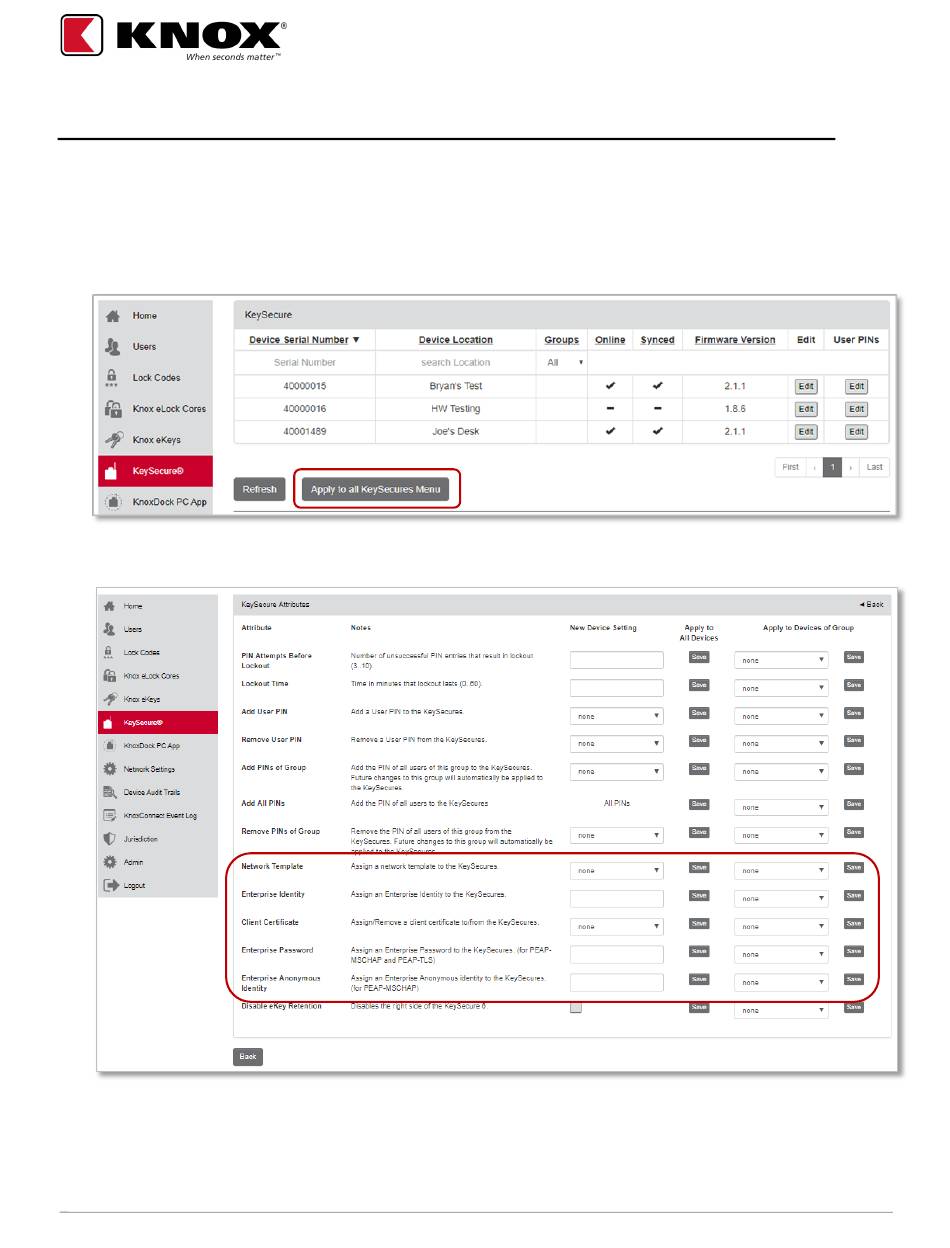Open Users icon in KeySecure device list sidebar
Viewport: 950px width, 1248px height.
click(113, 347)
